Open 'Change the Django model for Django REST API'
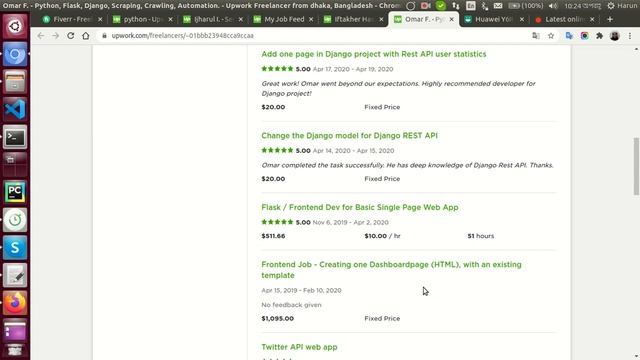This screenshot has width=640, height=360. [349, 136]
